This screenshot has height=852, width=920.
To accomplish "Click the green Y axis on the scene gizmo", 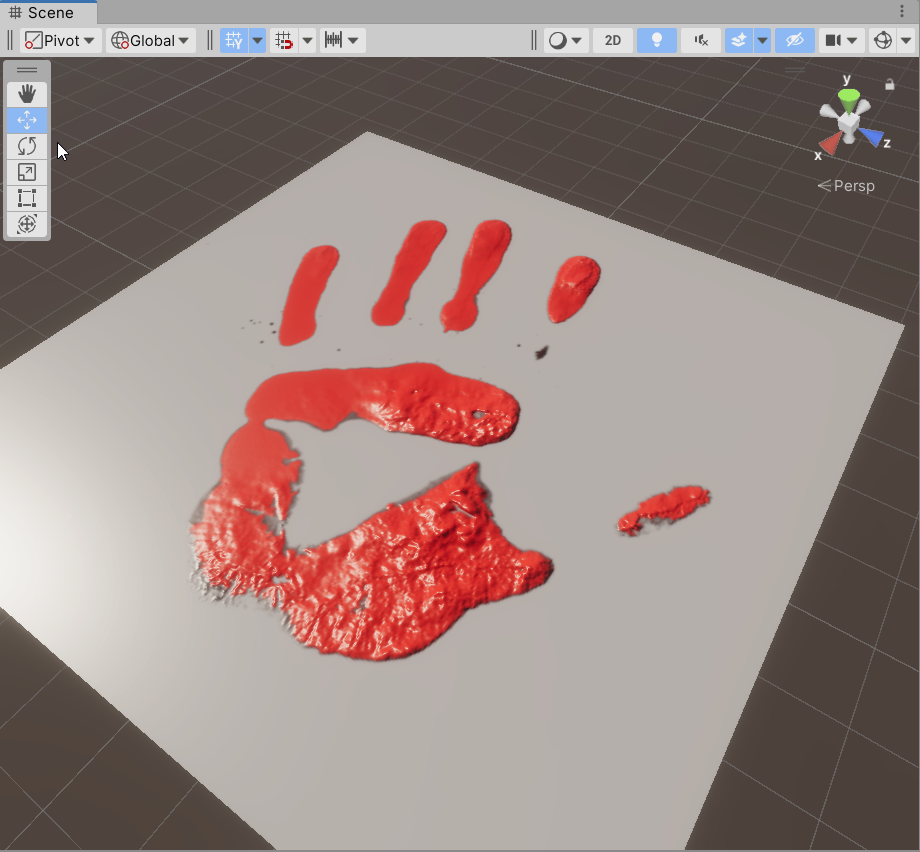I will [849, 95].
